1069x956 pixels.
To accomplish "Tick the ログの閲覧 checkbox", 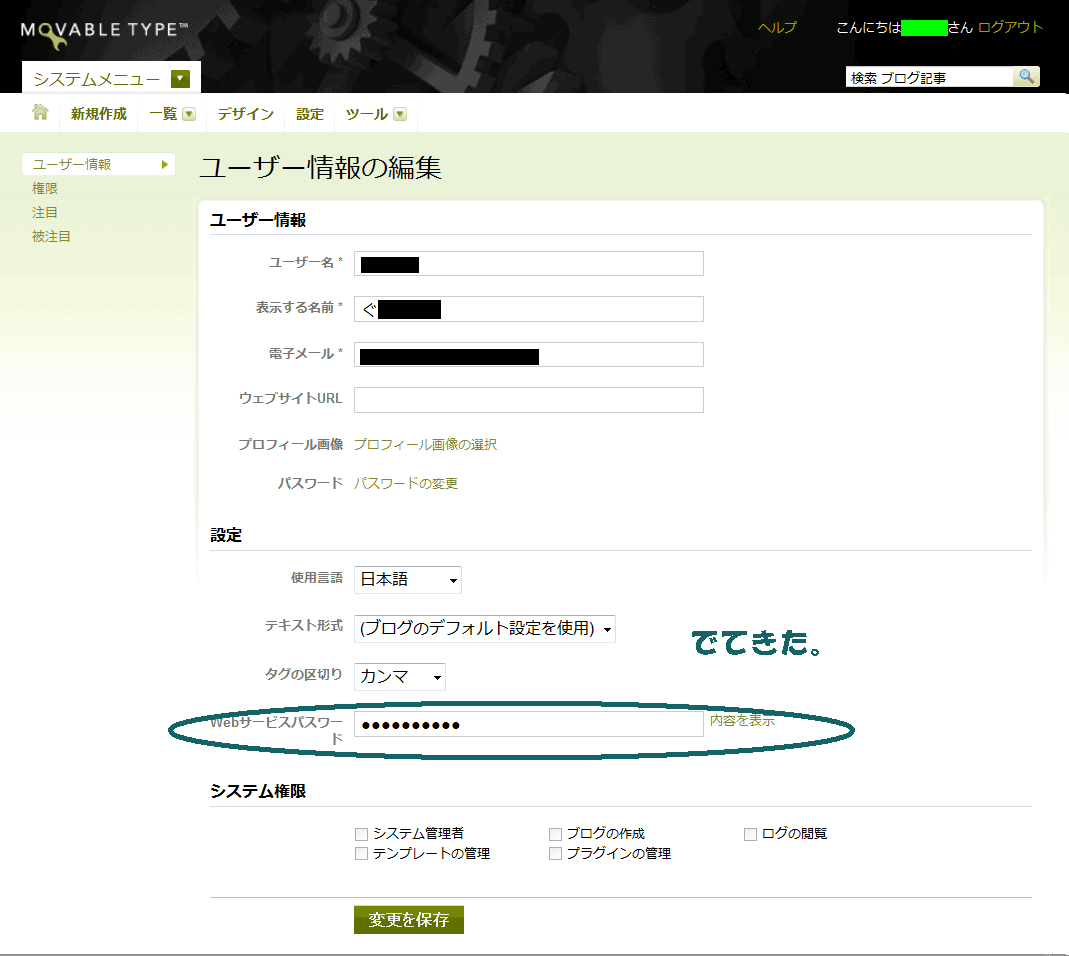I will point(750,834).
